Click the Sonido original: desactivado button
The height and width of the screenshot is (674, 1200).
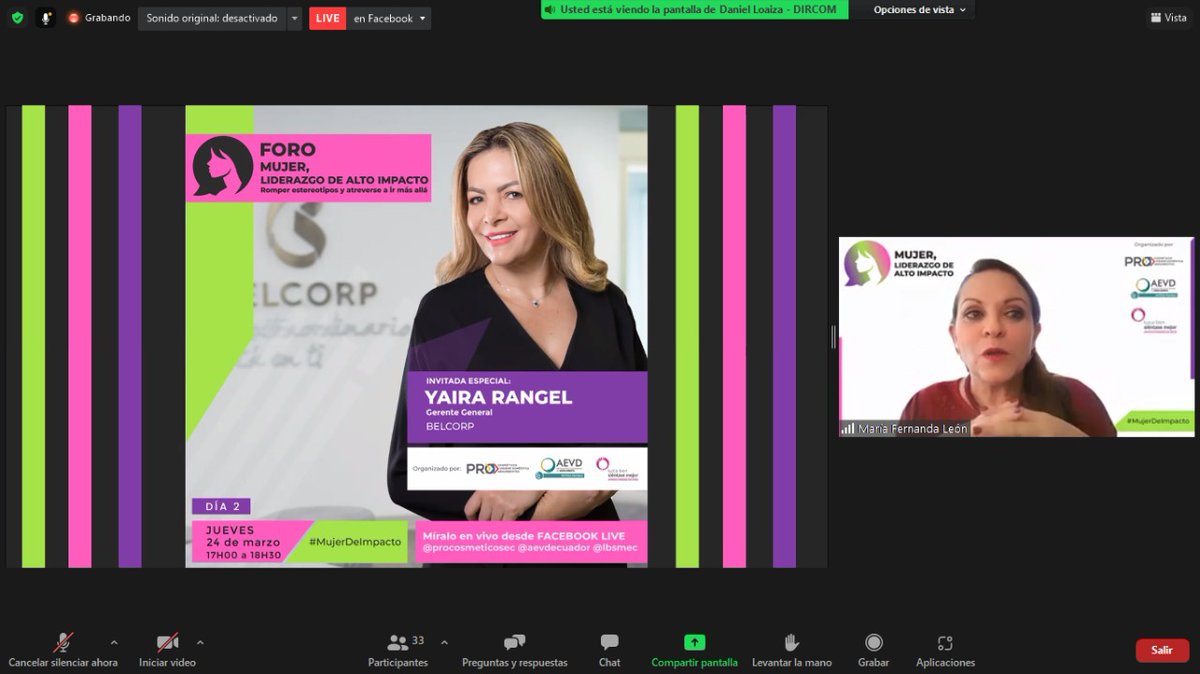(211, 18)
